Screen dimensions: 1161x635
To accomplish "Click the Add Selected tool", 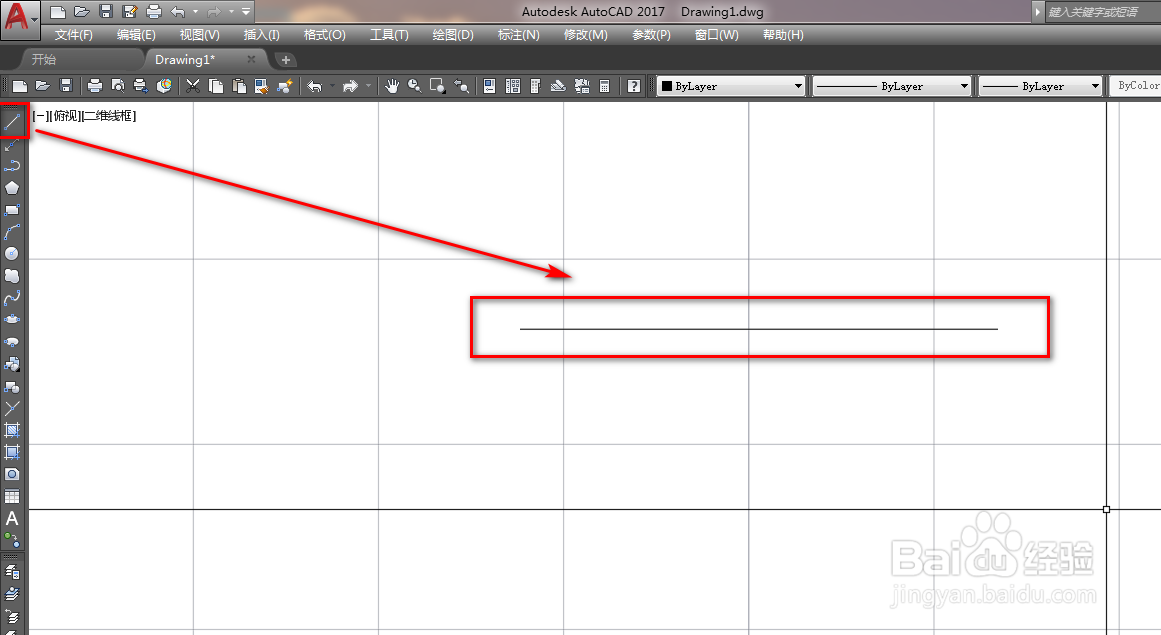I will 12,540.
